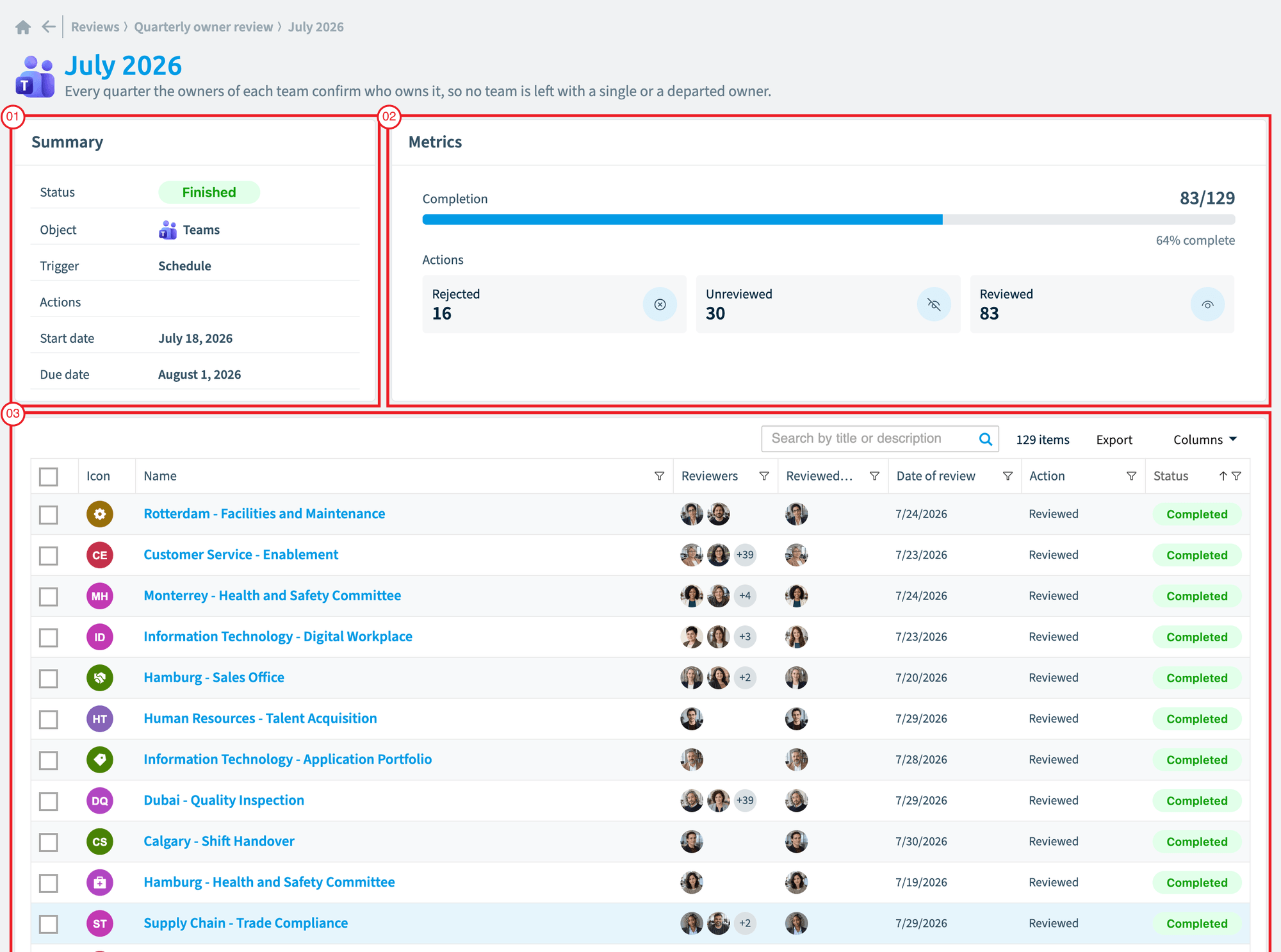Open the Date of review filter icon
The width and height of the screenshot is (1281, 952).
click(x=1008, y=476)
